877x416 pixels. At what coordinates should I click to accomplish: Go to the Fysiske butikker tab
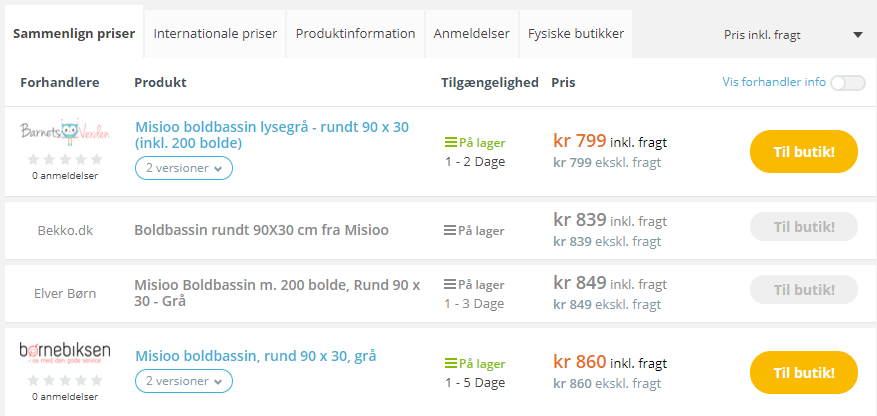(x=576, y=34)
